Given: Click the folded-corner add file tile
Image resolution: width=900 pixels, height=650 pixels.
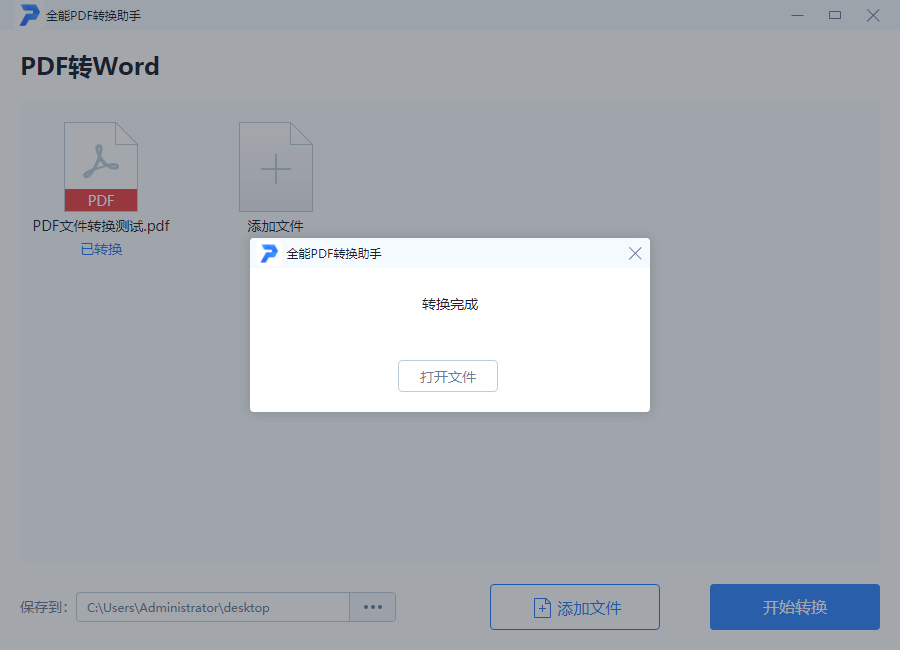Looking at the screenshot, I should tap(275, 166).
